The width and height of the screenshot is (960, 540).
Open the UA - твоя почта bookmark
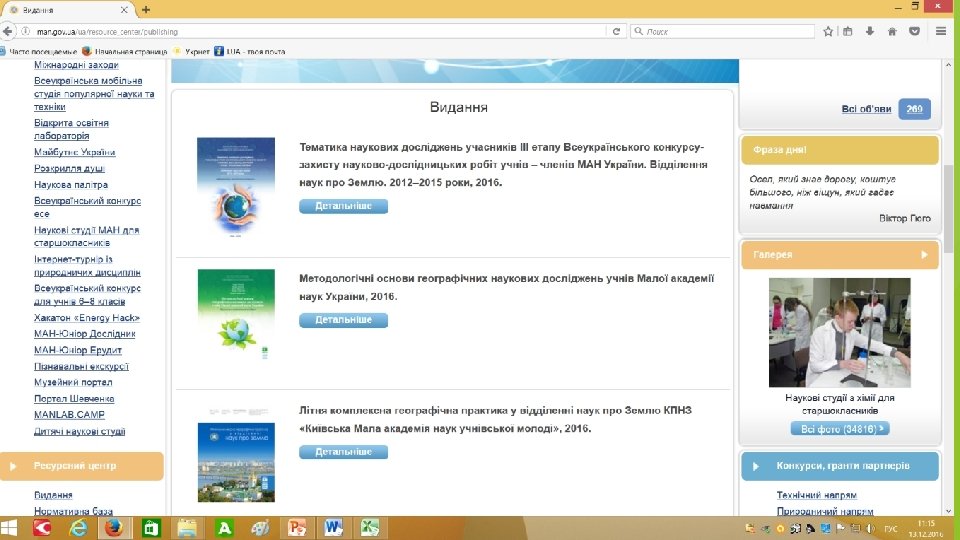pos(250,51)
